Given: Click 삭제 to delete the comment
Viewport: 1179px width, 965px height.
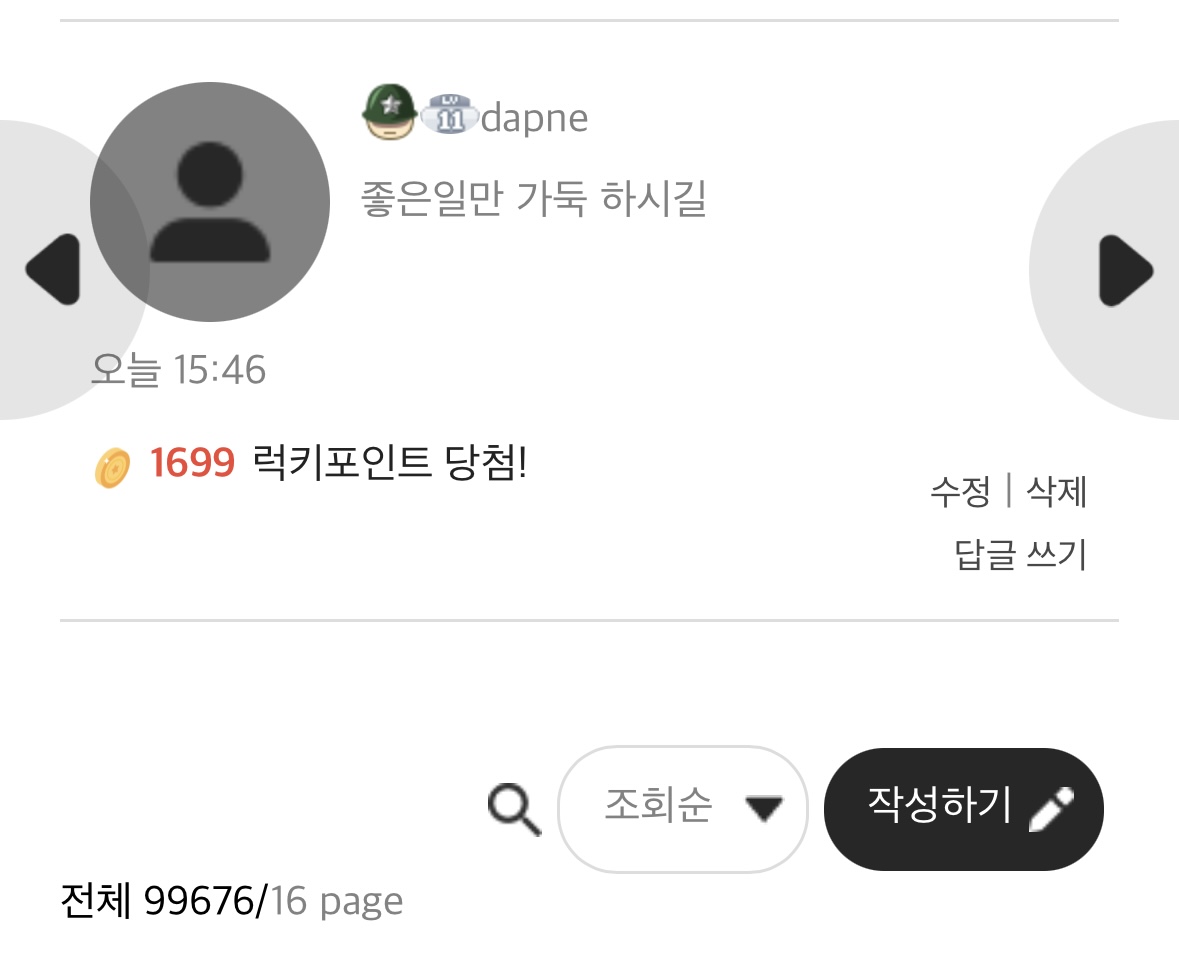Looking at the screenshot, I should pos(1056,491).
